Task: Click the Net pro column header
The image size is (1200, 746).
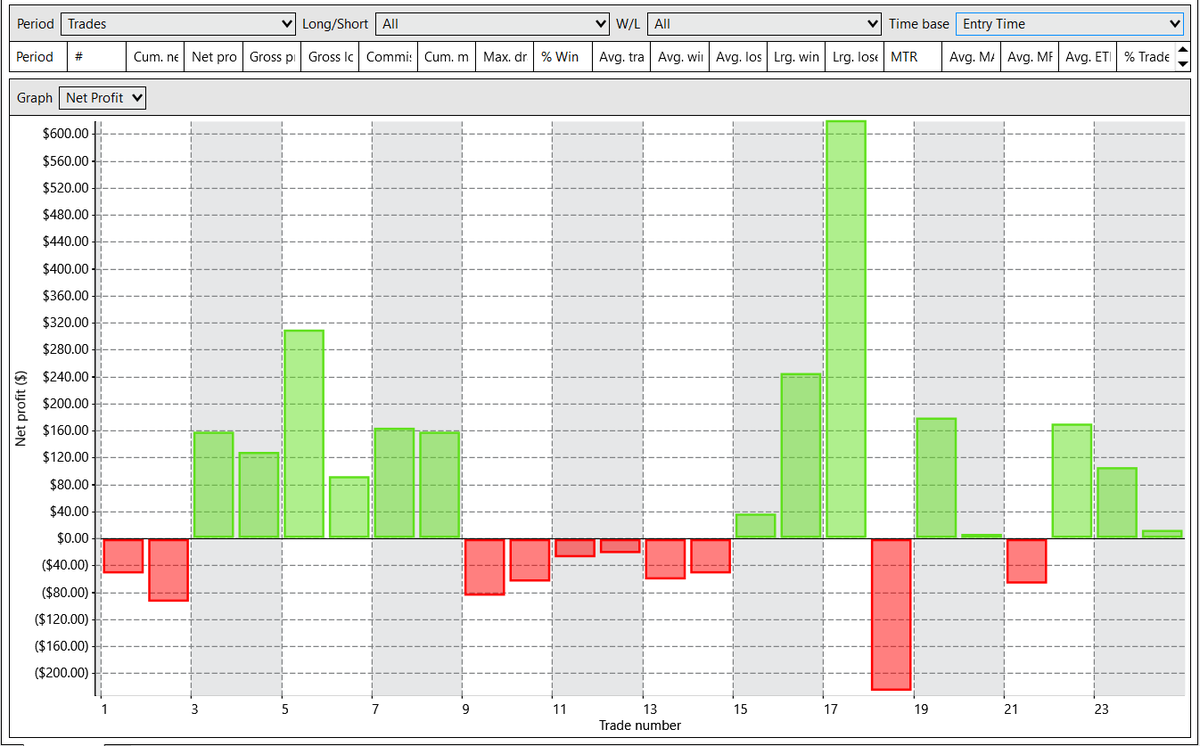Action: click(x=213, y=57)
